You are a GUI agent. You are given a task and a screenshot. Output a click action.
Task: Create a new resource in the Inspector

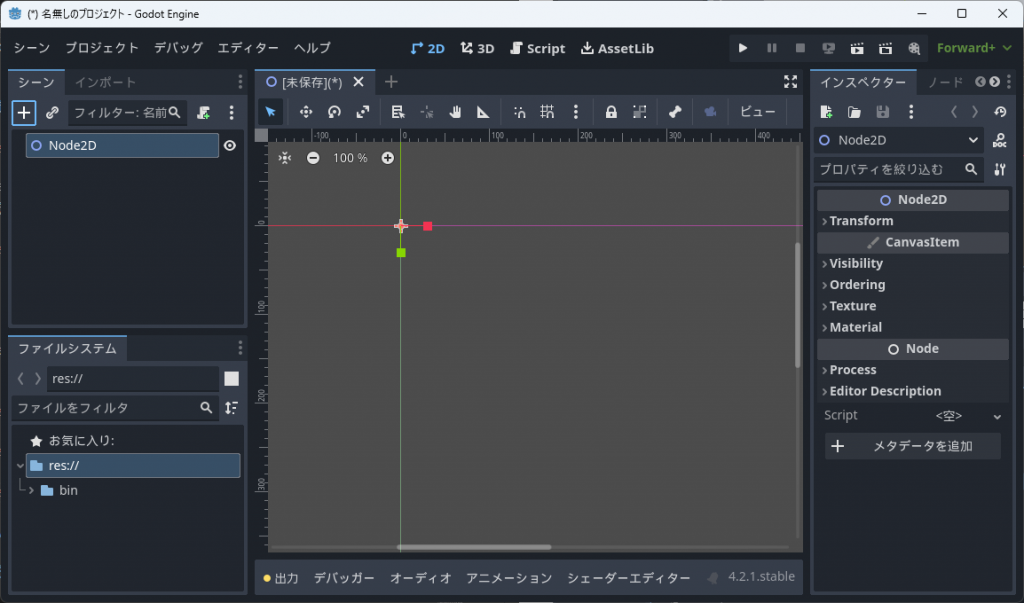[x=826, y=112]
